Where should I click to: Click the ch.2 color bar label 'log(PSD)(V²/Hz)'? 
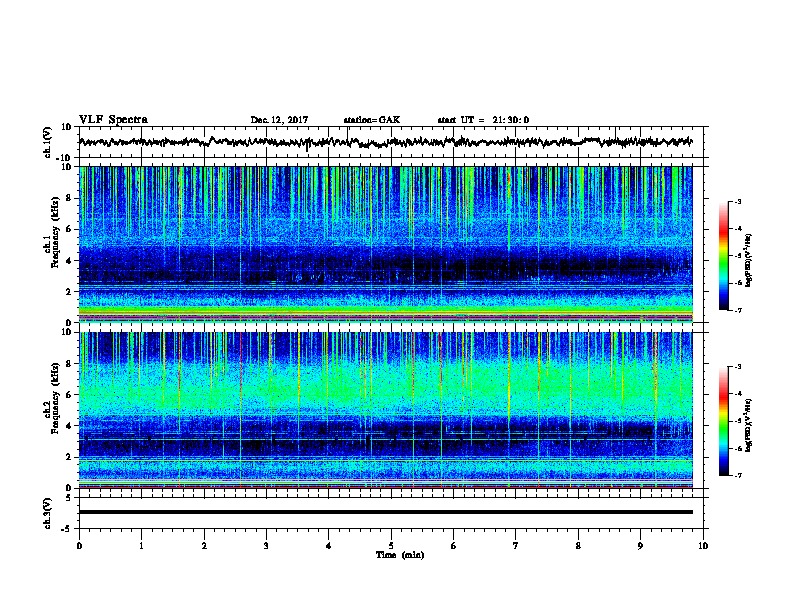pyautogui.click(x=749, y=425)
